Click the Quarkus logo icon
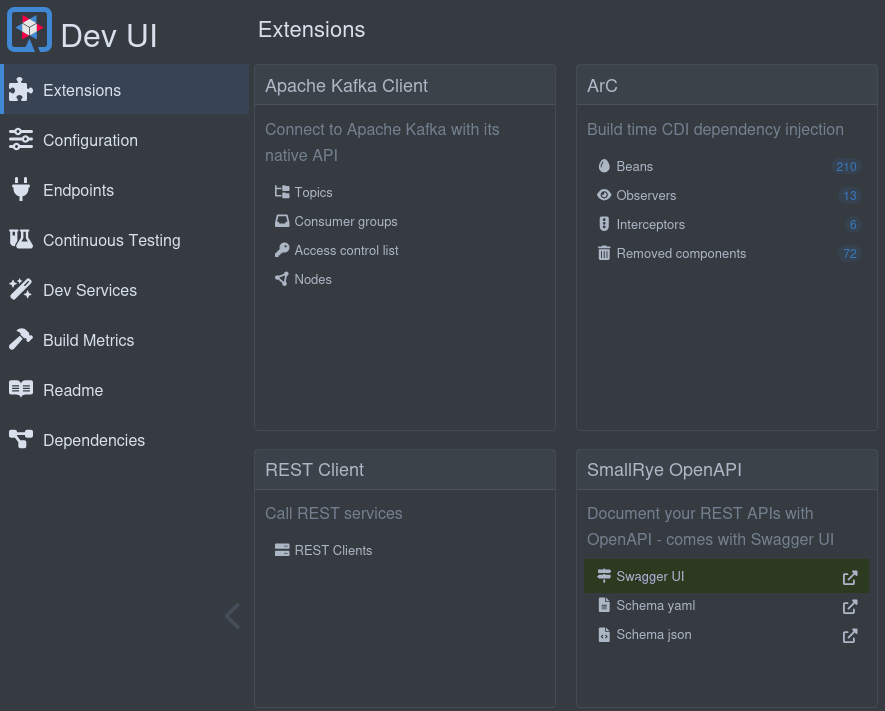Viewport: 885px width, 711px height. [29, 30]
